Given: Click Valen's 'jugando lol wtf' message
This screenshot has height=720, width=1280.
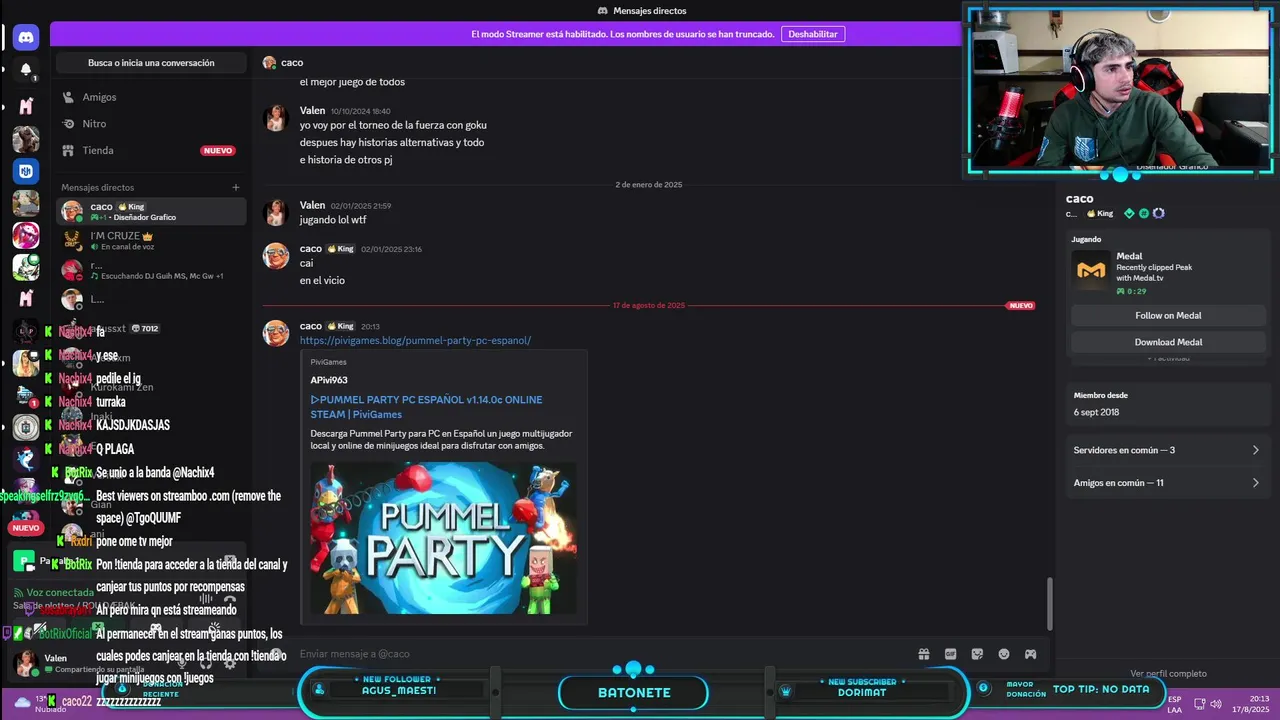Looking at the screenshot, I should pyautogui.click(x=333, y=220).
